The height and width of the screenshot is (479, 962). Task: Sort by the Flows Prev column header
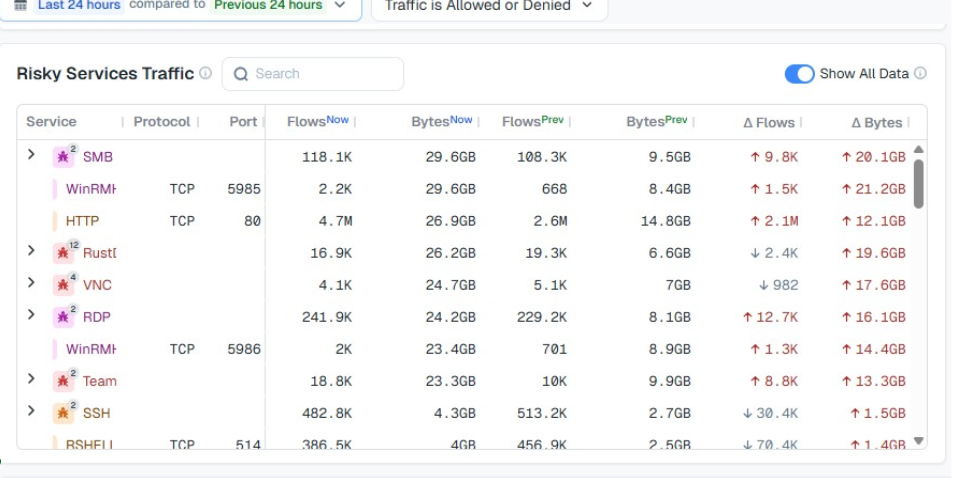(x=533, y=121)
